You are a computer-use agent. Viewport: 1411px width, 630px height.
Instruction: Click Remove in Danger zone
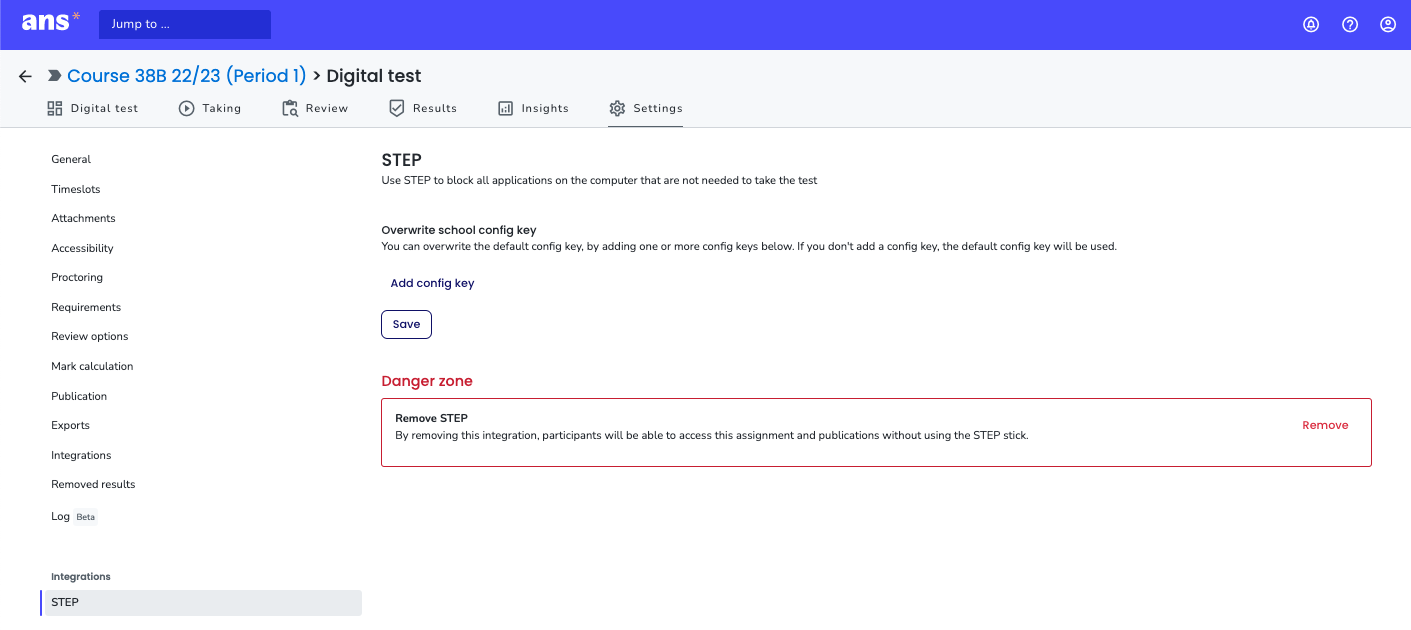pyautogui.click(x=1325, y=425)
